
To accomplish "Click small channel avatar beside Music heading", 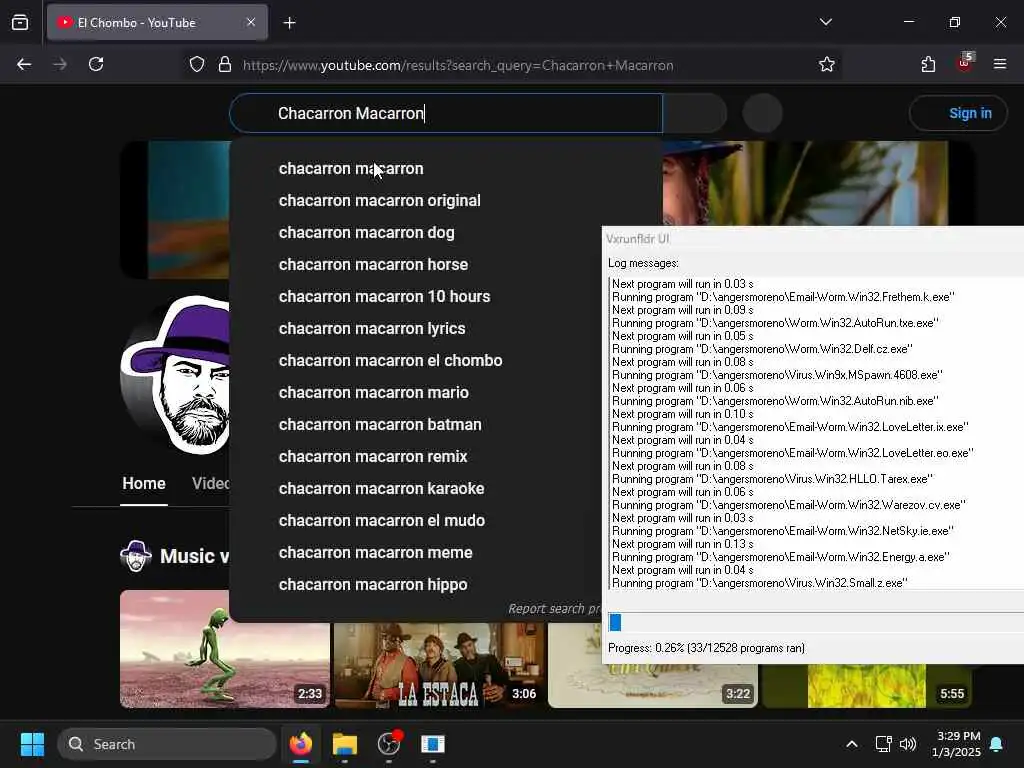I will tap(136, 556).
